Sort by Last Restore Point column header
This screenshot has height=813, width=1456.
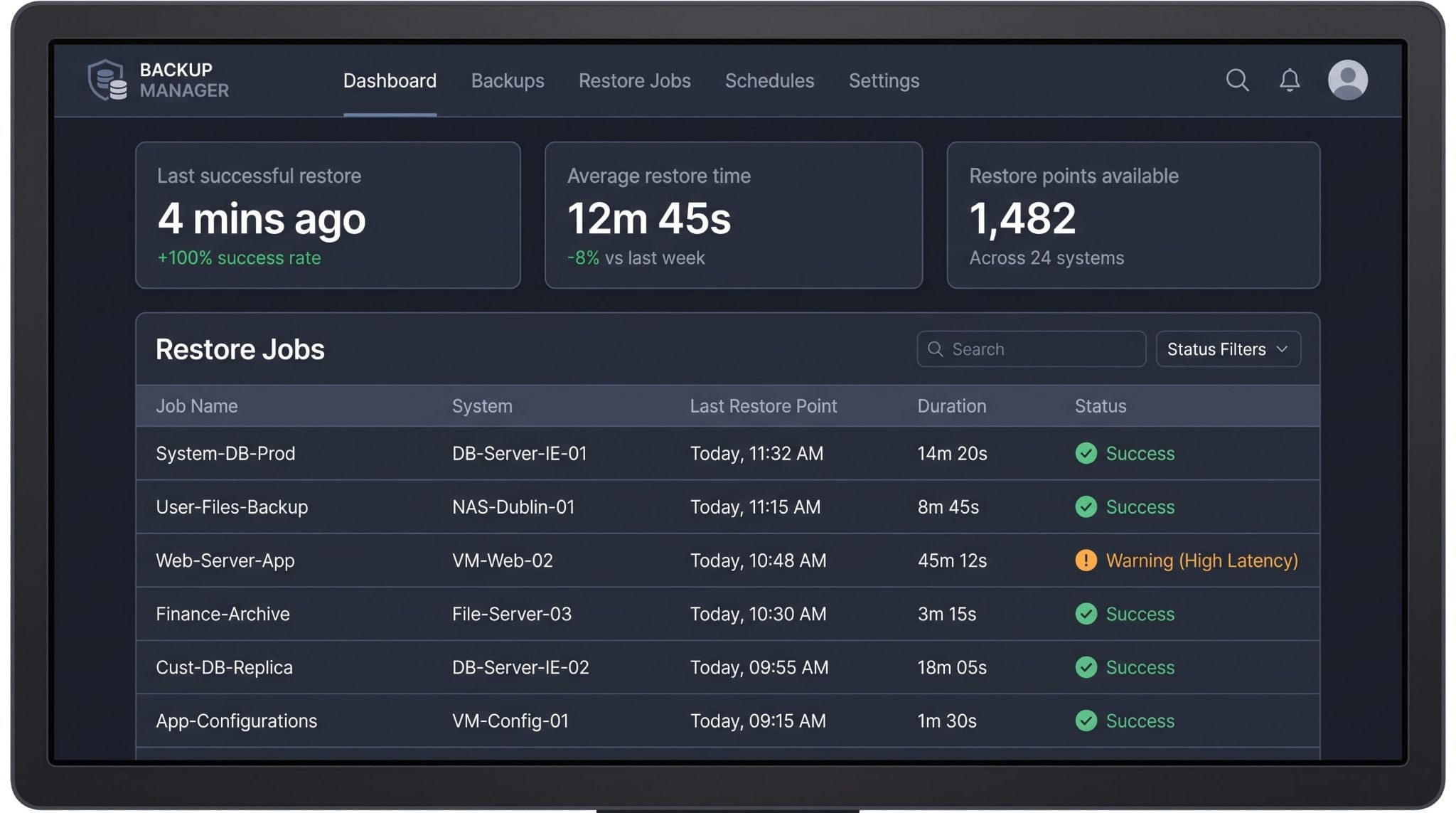(x=764, y=406)
